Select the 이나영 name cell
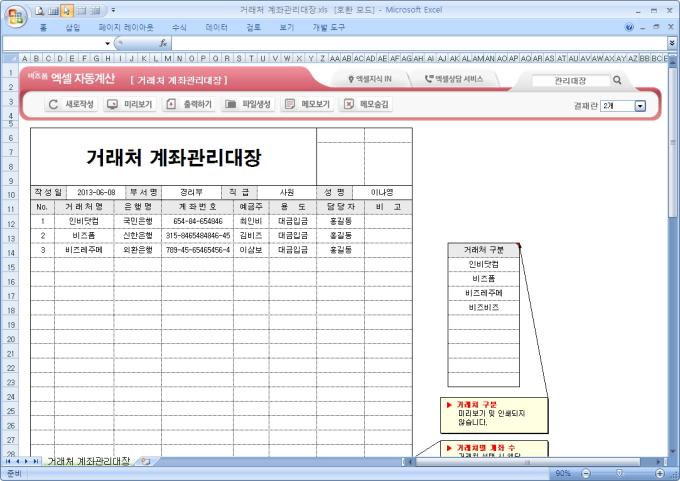Image resolution: width=680 pixels, height=481 pixels. coord(382,193)
